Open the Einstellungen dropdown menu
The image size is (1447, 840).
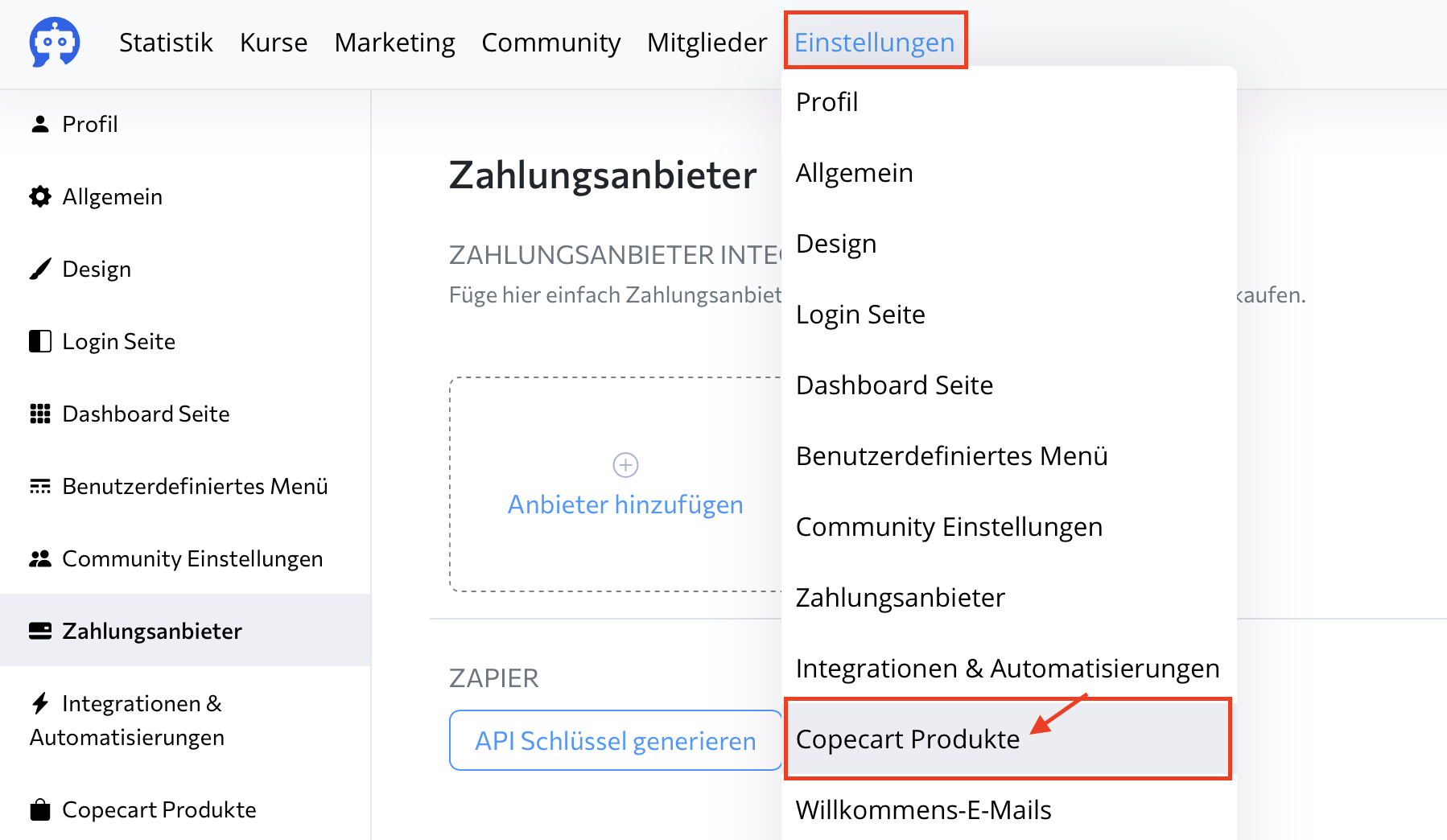[874, 42]
